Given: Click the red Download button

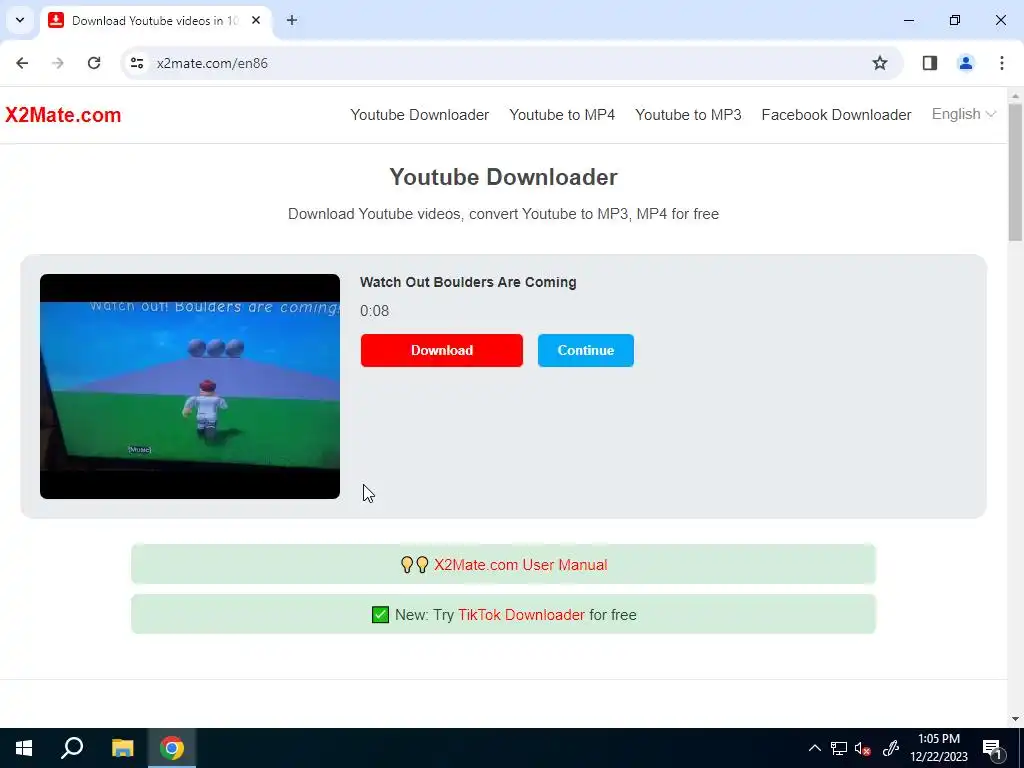Looking at the screenshot, I should [442, 351].
